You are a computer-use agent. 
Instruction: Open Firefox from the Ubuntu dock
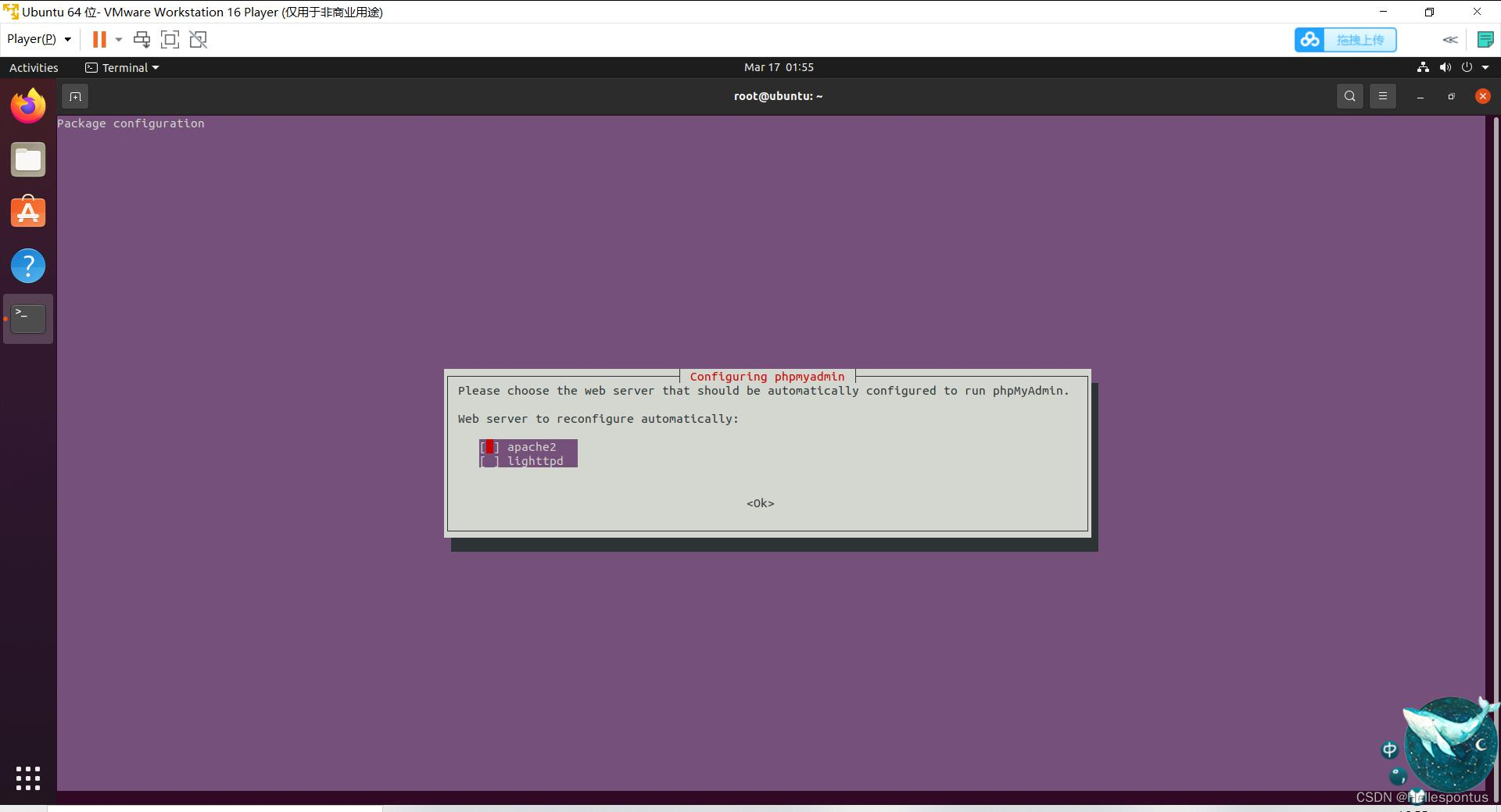tap(28, 106)
